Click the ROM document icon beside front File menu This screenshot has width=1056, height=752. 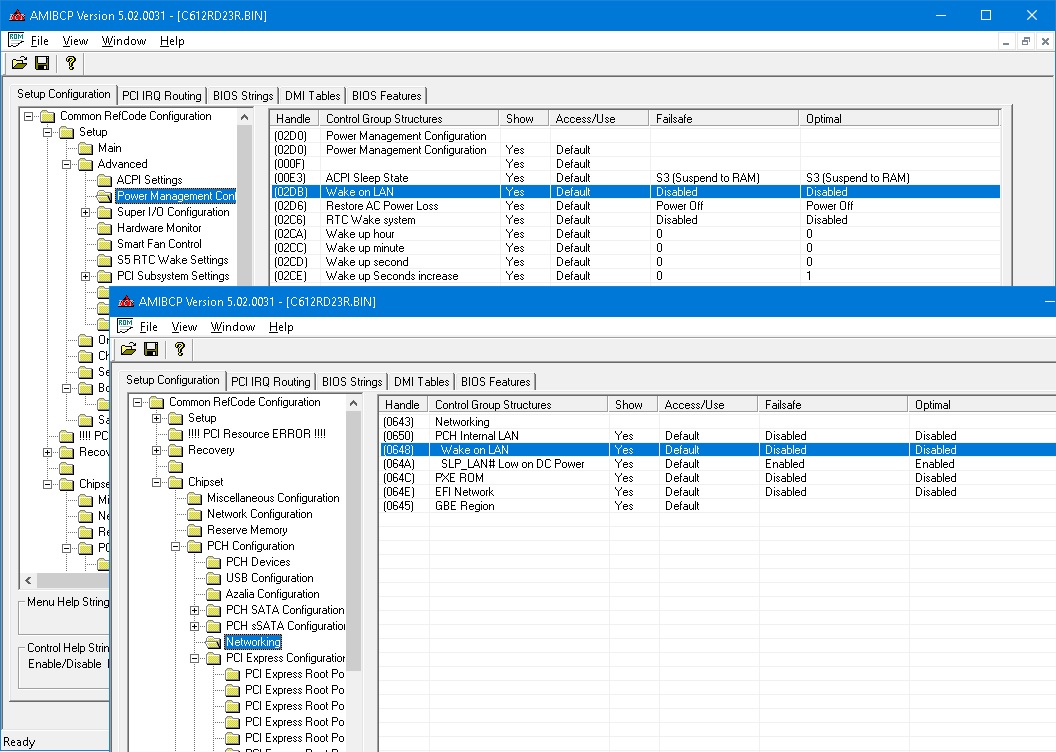coord(125,326)
